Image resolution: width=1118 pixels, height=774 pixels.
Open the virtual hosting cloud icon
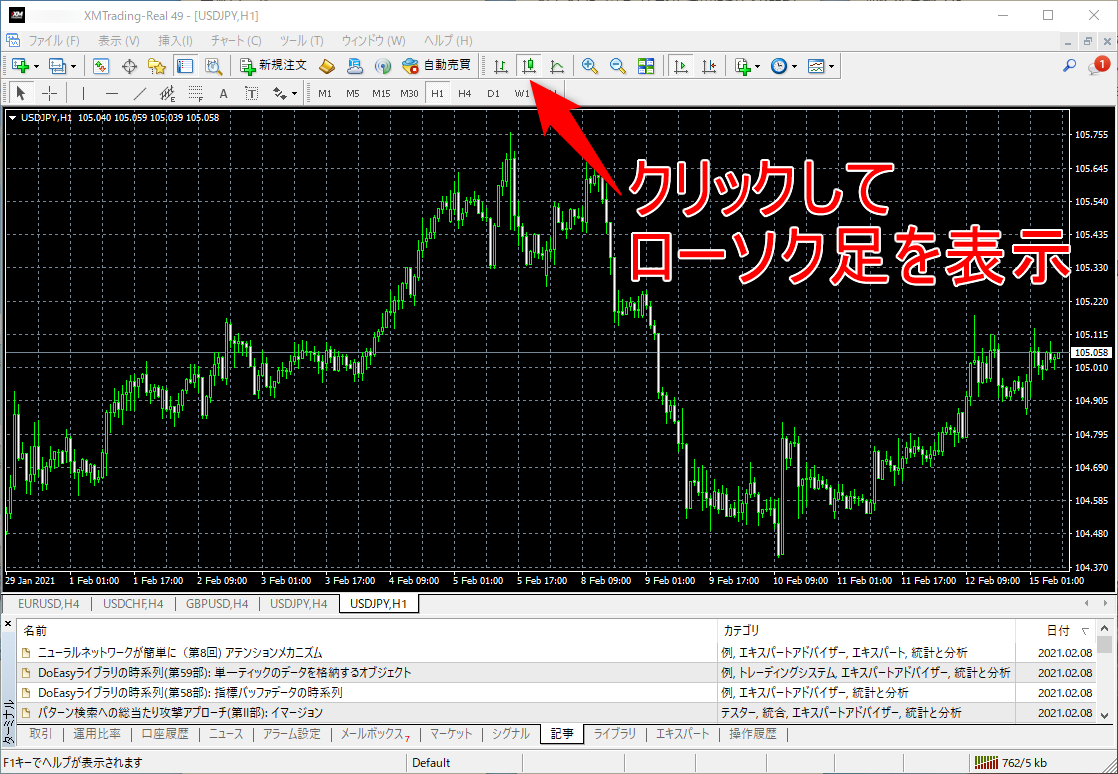(x=355, y=66)
